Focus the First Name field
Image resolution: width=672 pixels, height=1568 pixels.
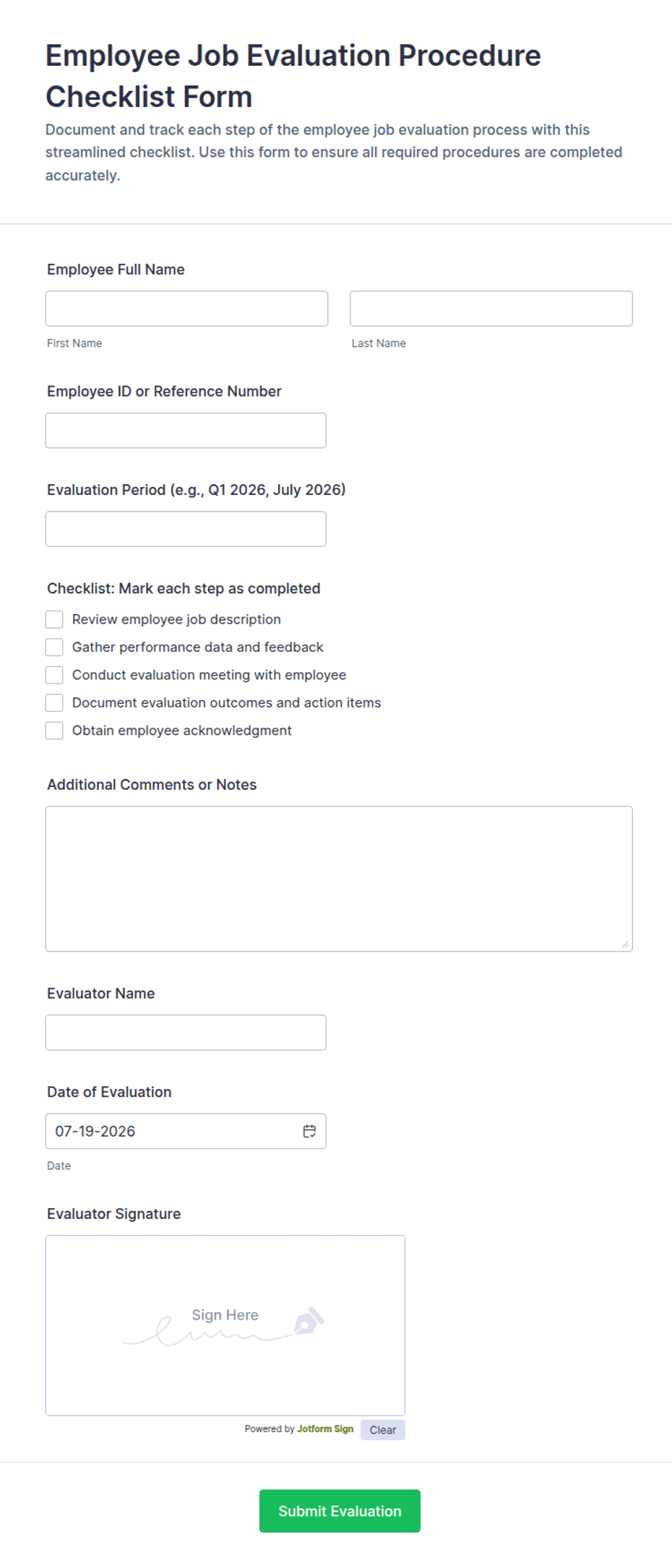186,309
